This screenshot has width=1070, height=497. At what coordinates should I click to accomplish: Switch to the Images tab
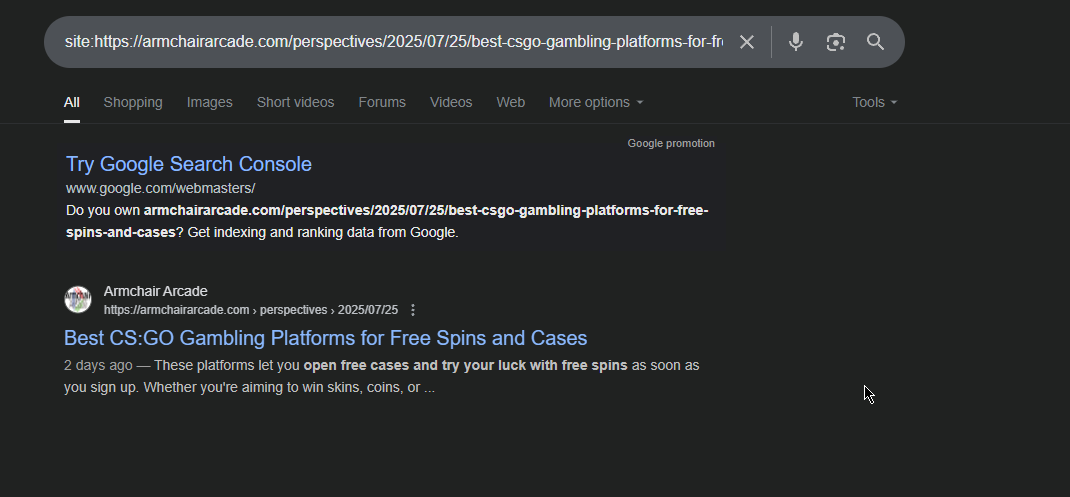pos(209,102)
